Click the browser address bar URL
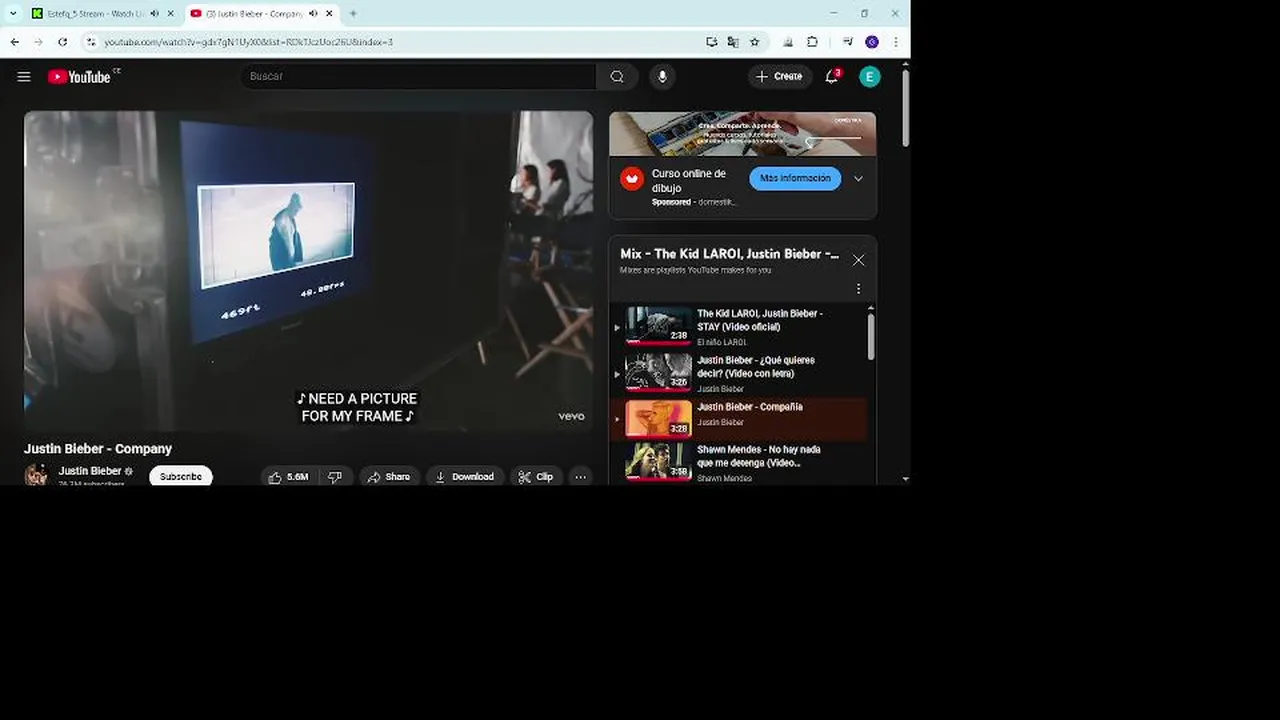 (x=248, y=42)
